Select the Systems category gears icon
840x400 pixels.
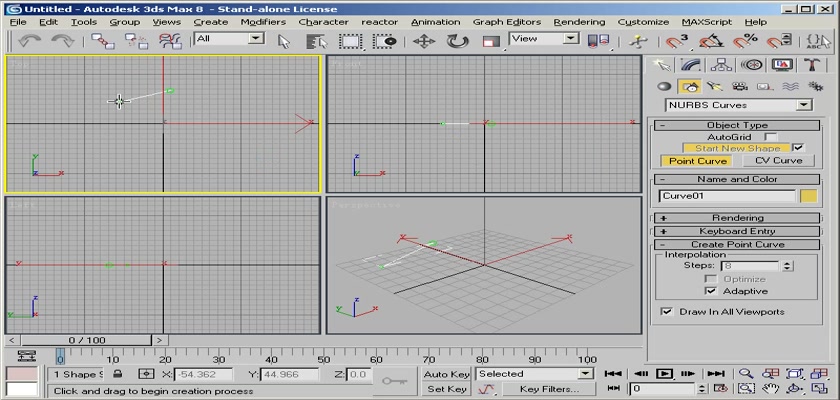click(x=815, y=86)
